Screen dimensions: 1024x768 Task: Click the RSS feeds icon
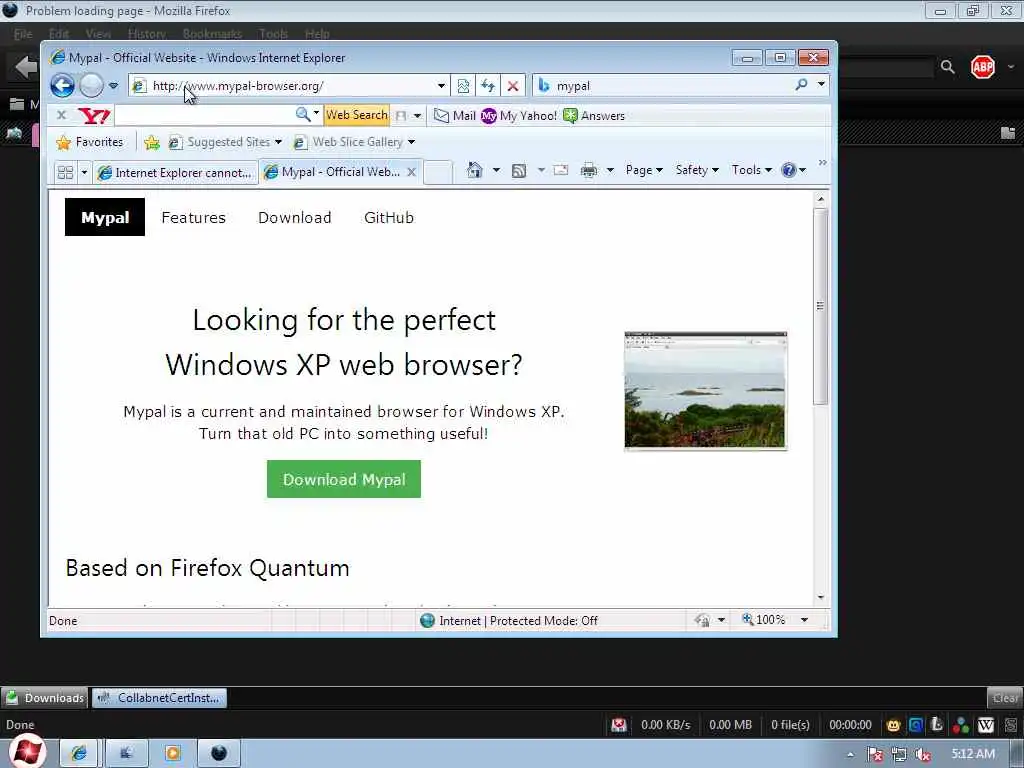tap(519, 171)
